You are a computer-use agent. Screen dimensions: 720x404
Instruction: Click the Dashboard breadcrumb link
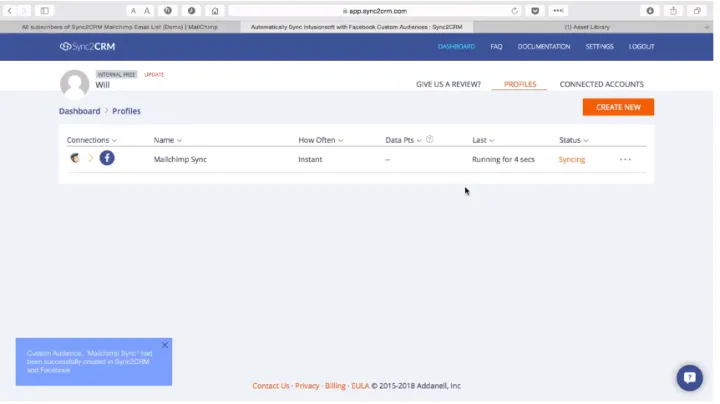(79, 111)
